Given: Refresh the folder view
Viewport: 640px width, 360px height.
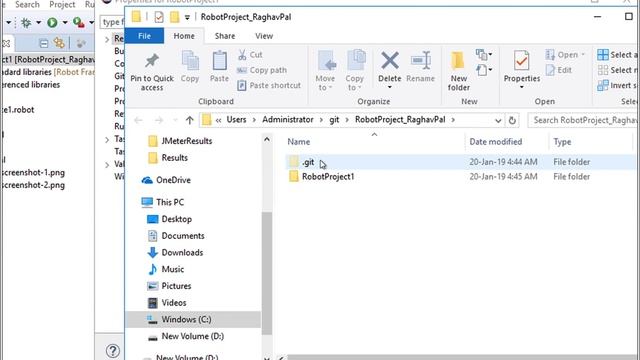Looking at the screenshot, I should point(512,120).
